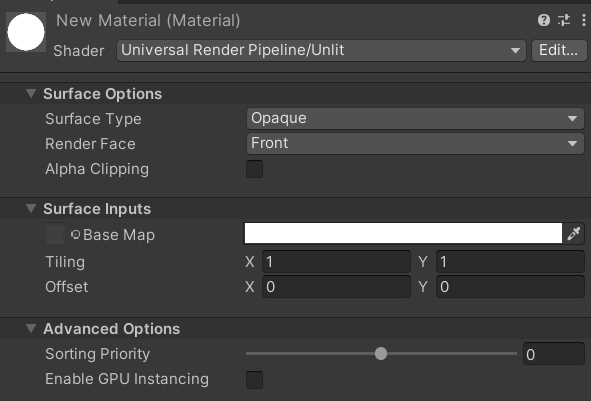Collapse the Surface Inputs section
Screen dimensions: 591x401
[x=31, y=208]
